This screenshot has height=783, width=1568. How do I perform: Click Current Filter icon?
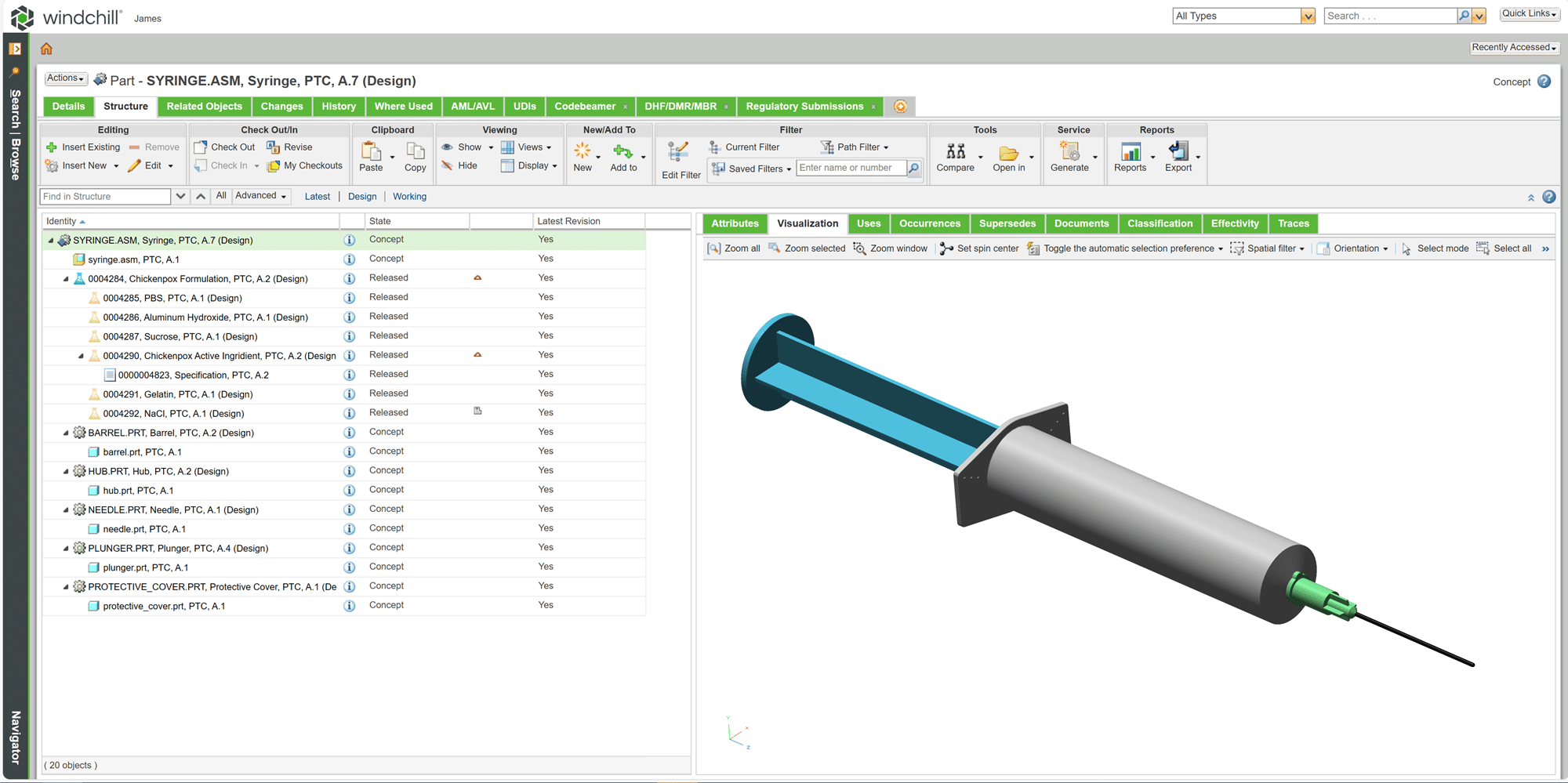[715, 147]
